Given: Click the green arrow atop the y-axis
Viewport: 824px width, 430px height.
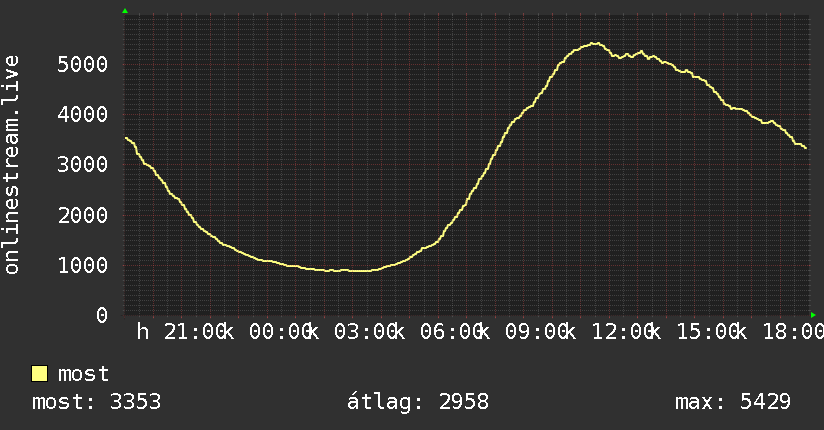Looking at the screenshot, I should pyautogui.click(x=125, y=11).
